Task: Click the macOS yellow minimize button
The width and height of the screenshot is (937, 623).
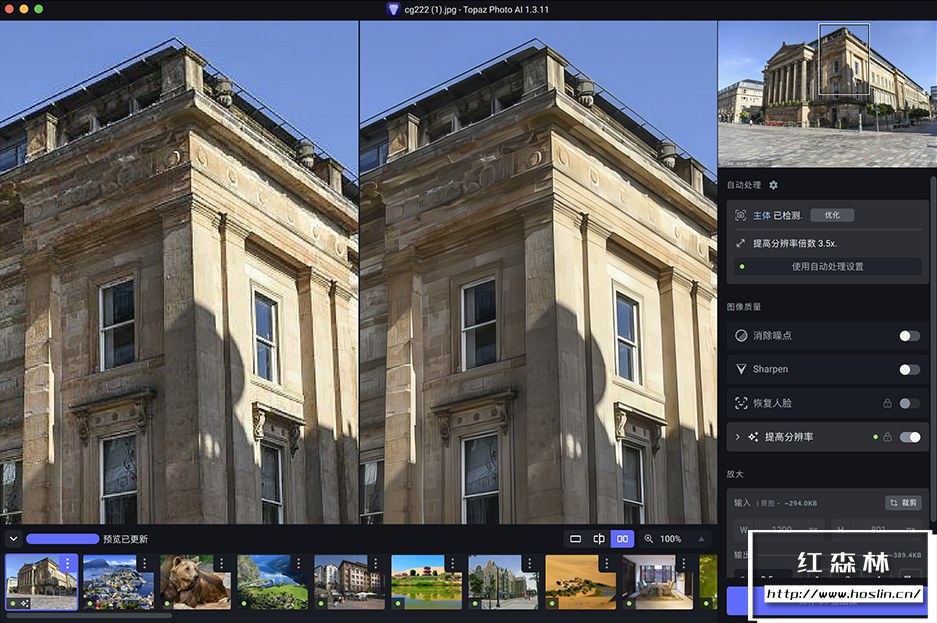Action: 24,9
